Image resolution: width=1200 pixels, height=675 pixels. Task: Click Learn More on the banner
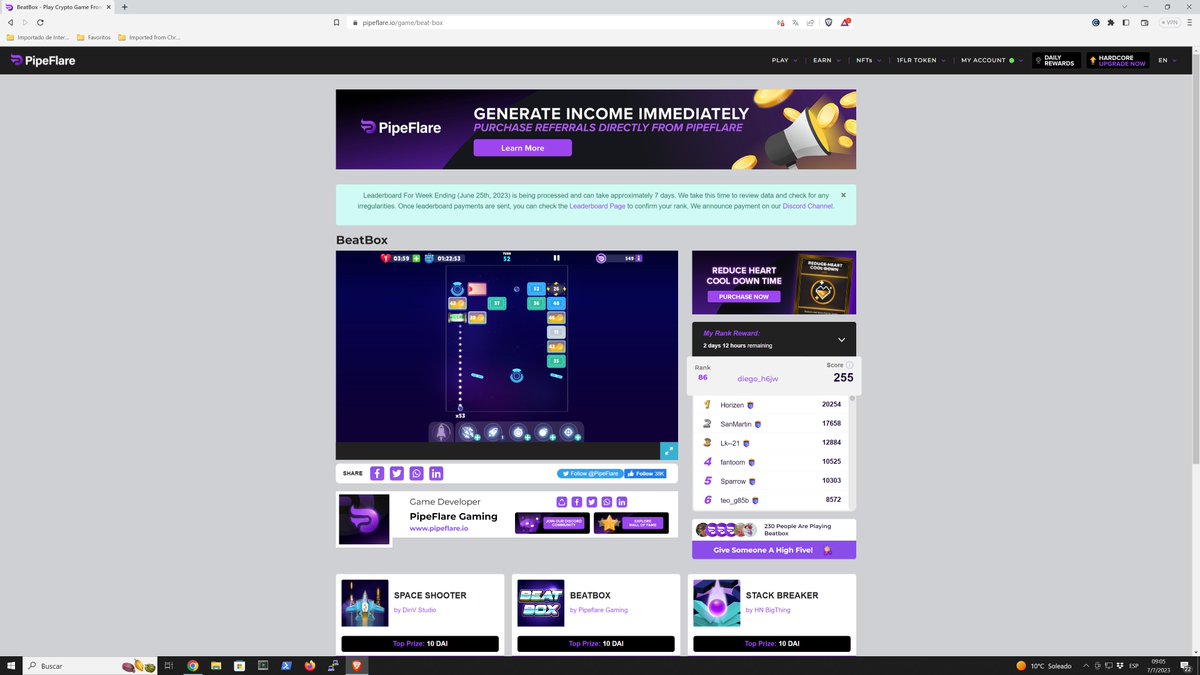pos(522,148)
